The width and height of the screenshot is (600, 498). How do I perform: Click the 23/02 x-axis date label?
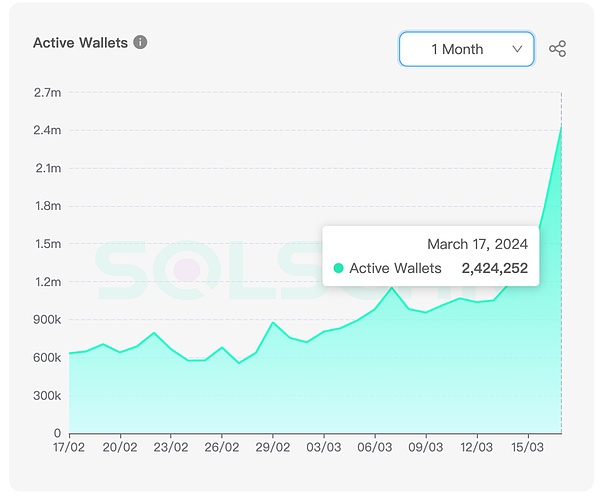(x=171, y=449)
